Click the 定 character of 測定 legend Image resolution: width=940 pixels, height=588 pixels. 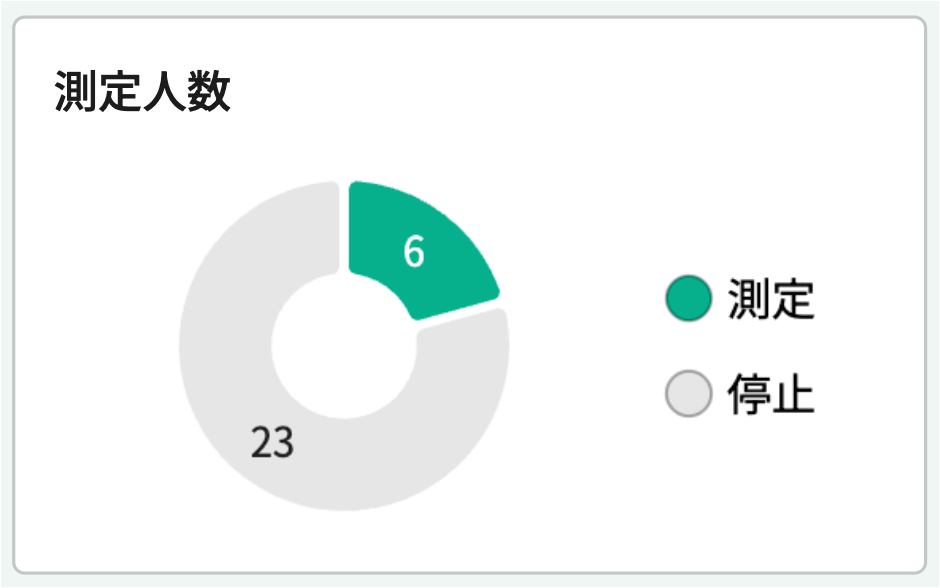(793, 300)
